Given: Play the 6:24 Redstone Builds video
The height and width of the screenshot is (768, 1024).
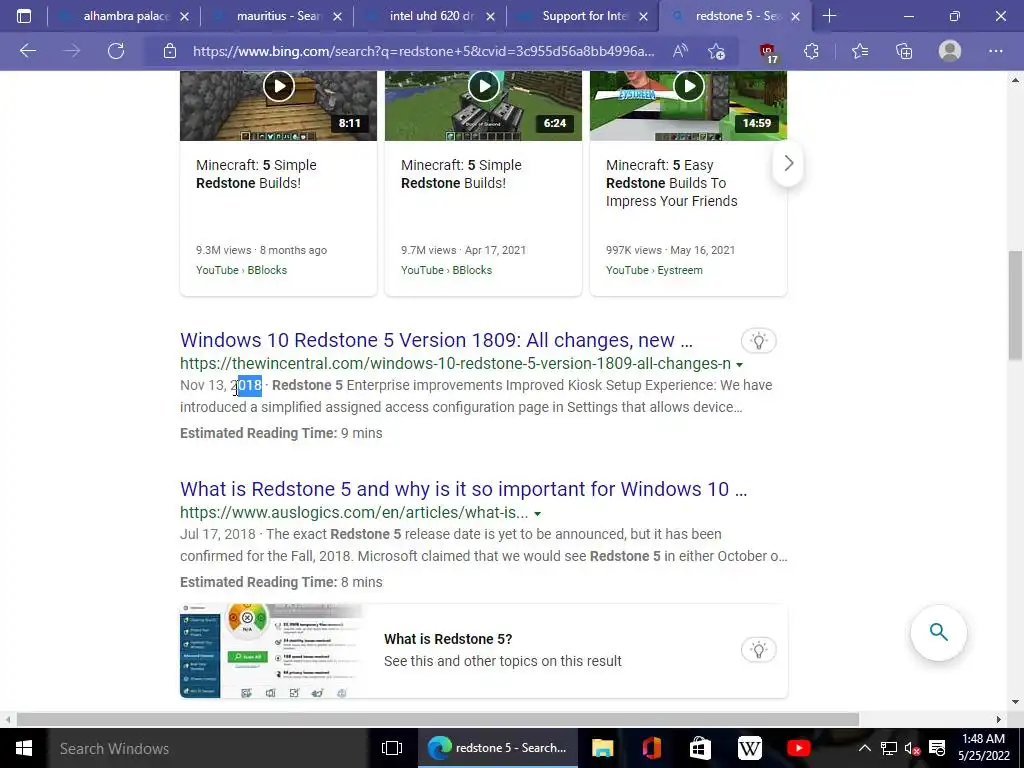Looking at the screenshot, I should pos(484,86).
